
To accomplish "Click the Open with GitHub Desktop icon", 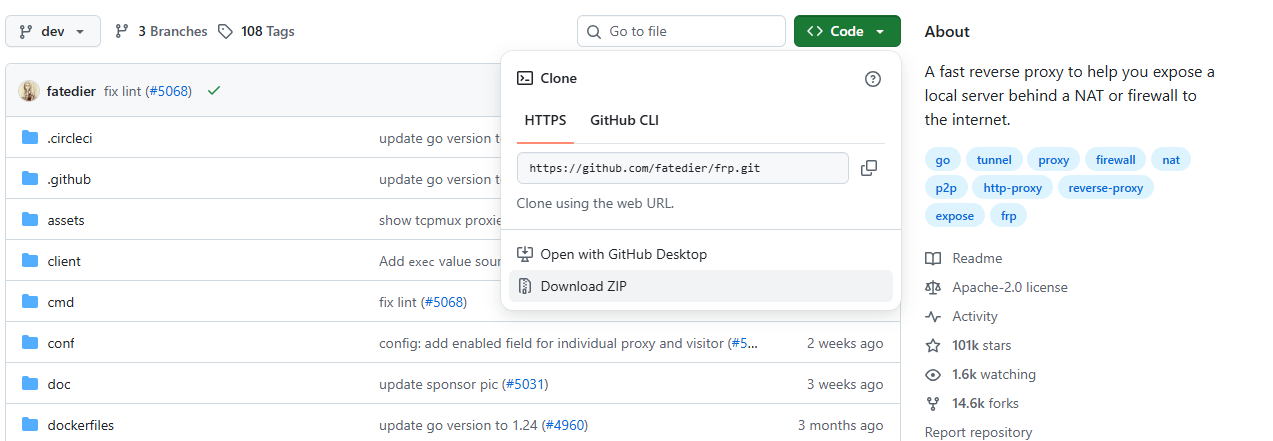I will coord(525,254).
